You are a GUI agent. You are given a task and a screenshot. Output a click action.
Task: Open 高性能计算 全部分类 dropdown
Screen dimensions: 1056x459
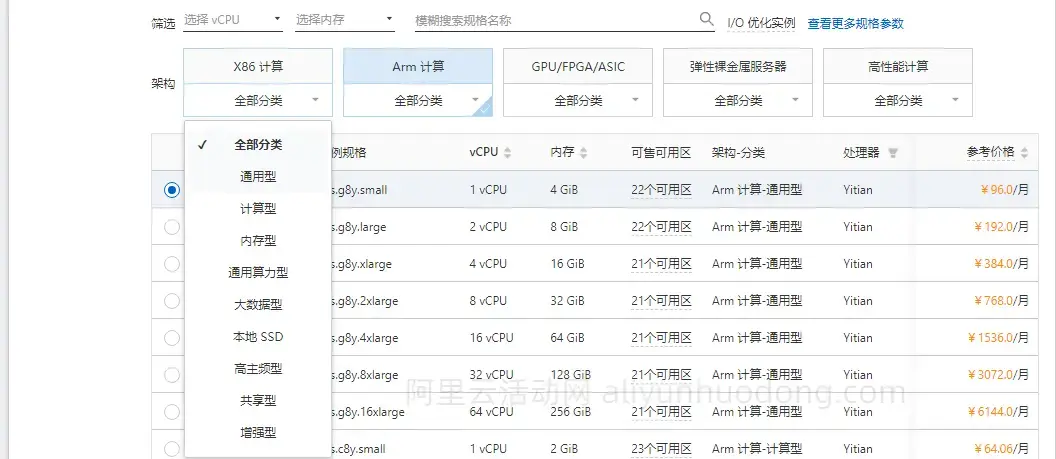[898, 100]
